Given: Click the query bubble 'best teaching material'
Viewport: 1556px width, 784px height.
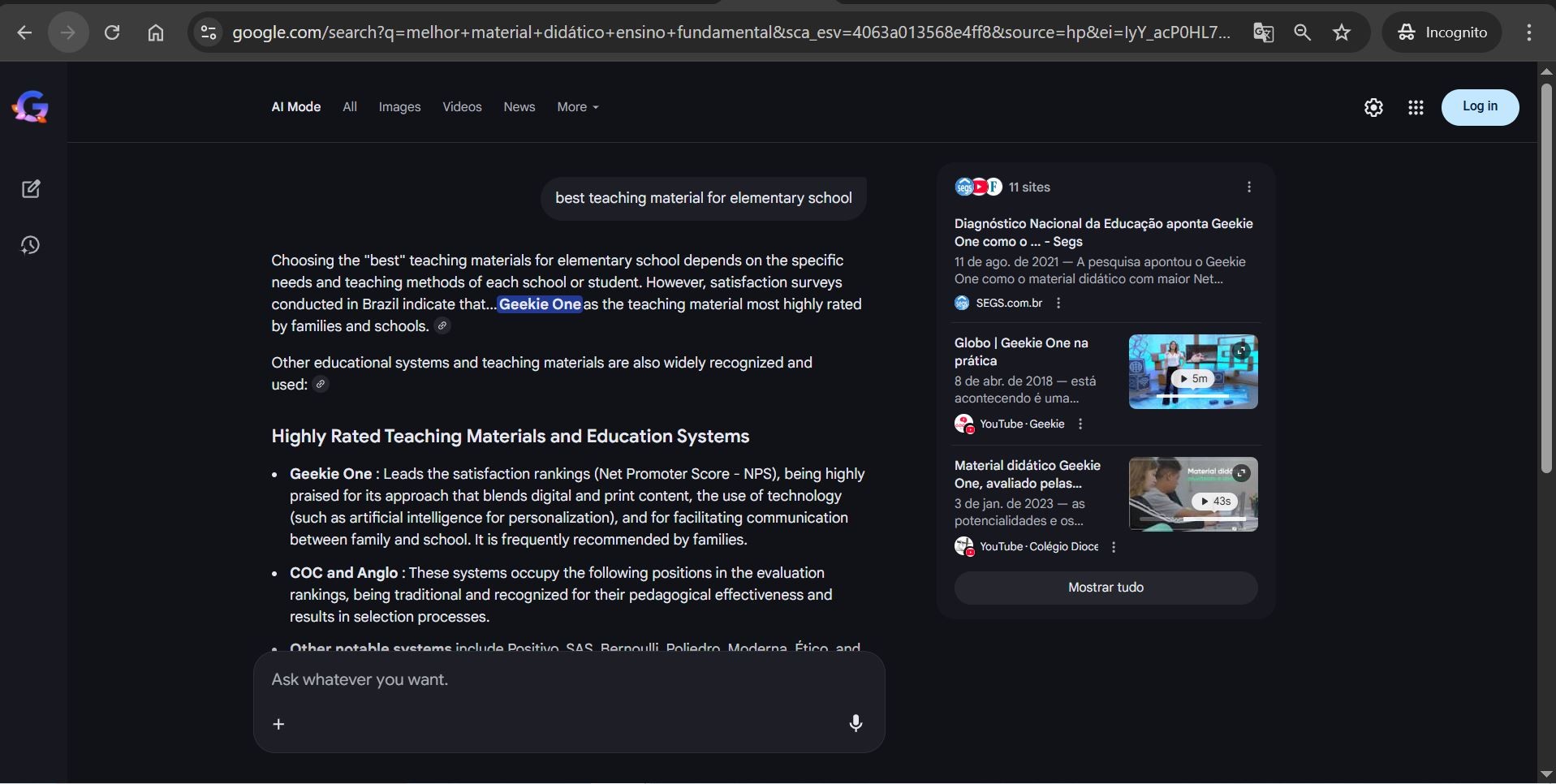Looking at the screenshot, I should click(x=704, y=198).
